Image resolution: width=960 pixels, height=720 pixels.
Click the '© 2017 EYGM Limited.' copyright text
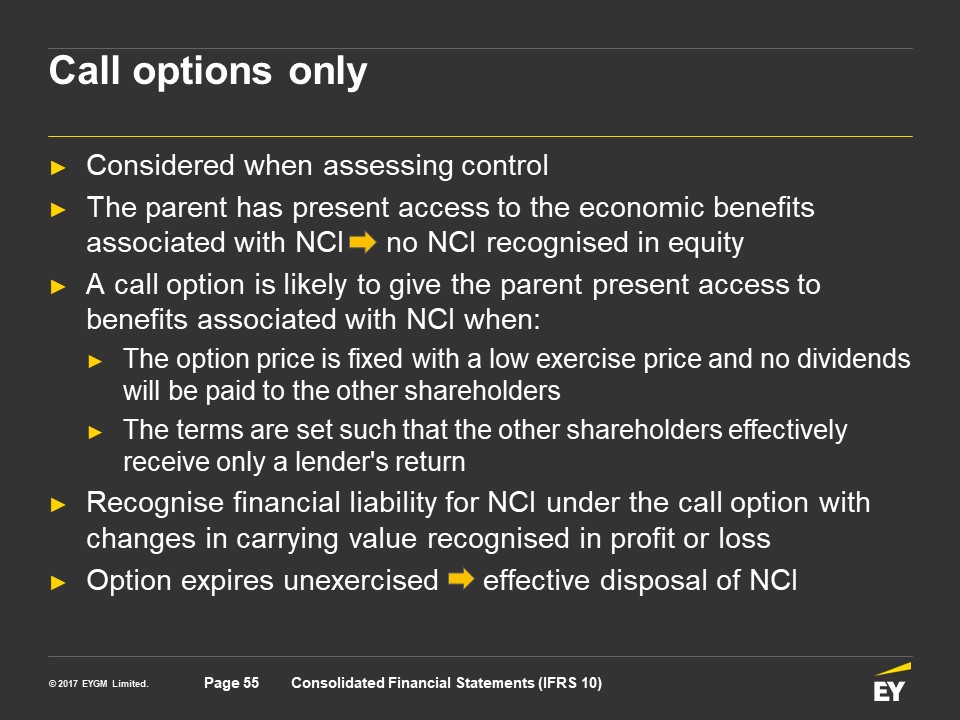coord(98,684)
